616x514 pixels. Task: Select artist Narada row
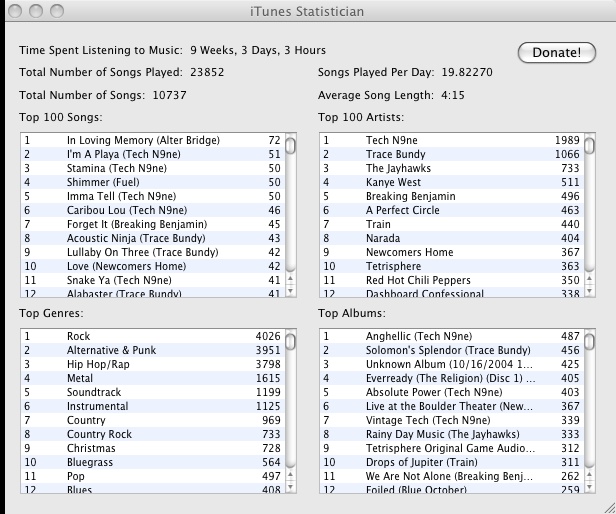(452, 238)
